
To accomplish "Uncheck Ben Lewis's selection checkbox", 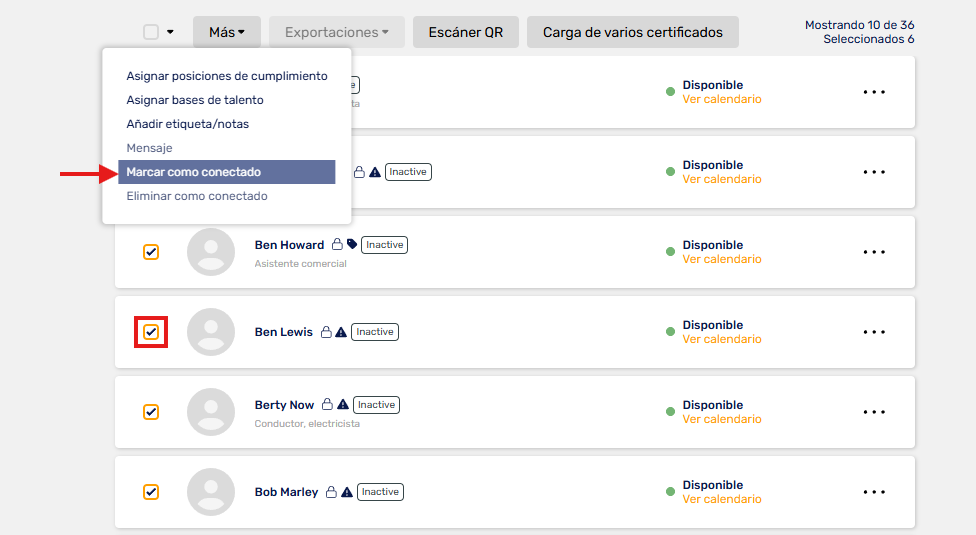I will point(151,332).
